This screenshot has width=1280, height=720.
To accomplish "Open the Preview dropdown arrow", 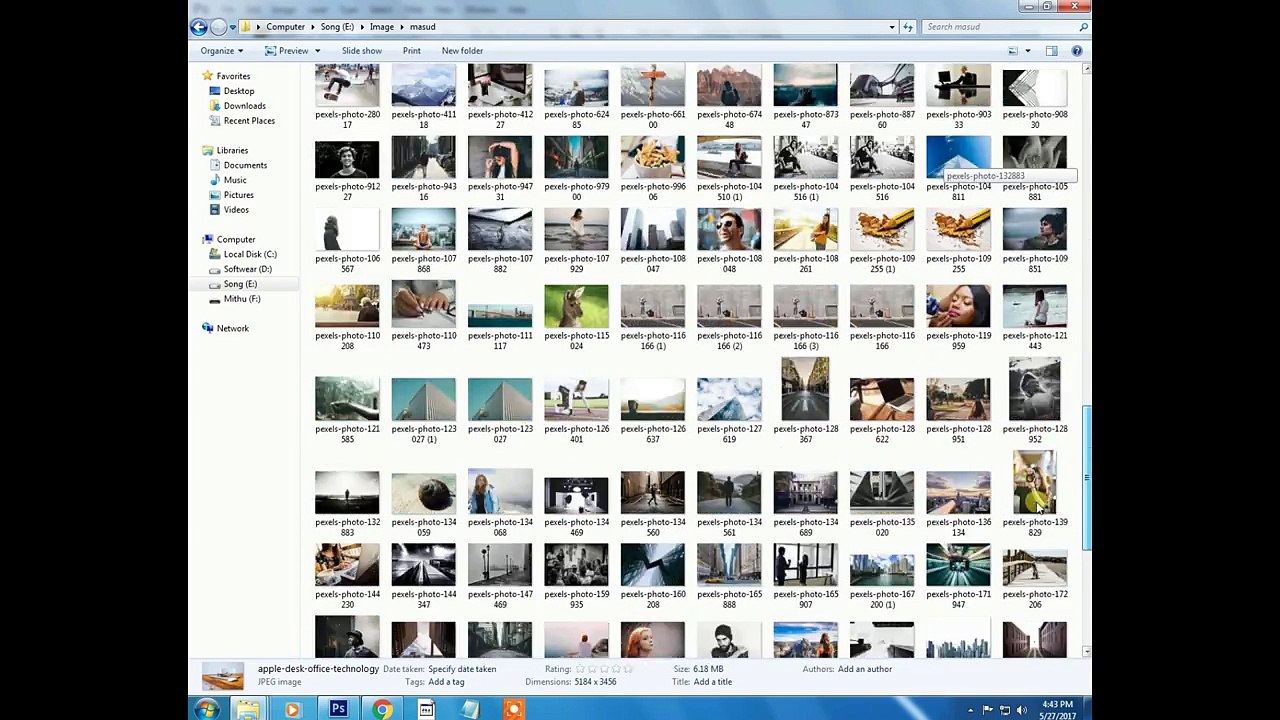I will [317, 51].
